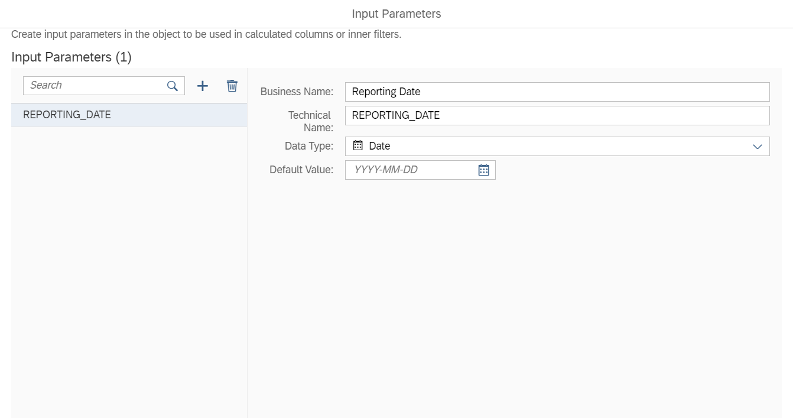Click the Default Value label

click(x=301, y=169)
